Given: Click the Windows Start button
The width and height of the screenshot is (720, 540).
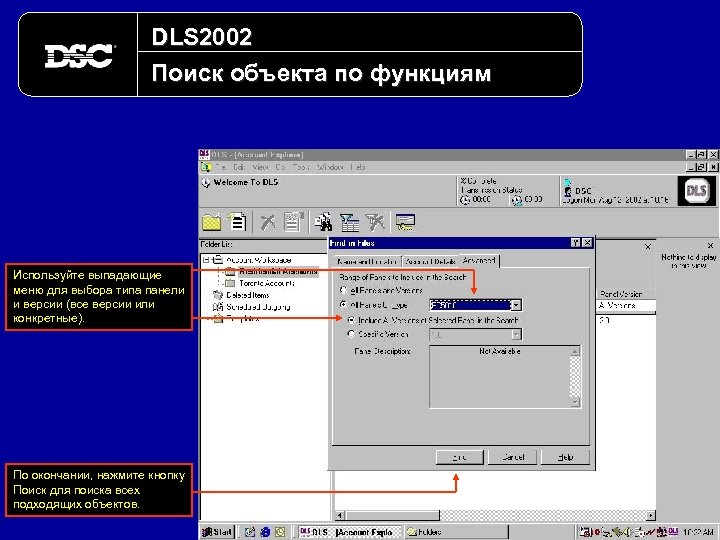Looking at the screenshot, I should 218,532.
